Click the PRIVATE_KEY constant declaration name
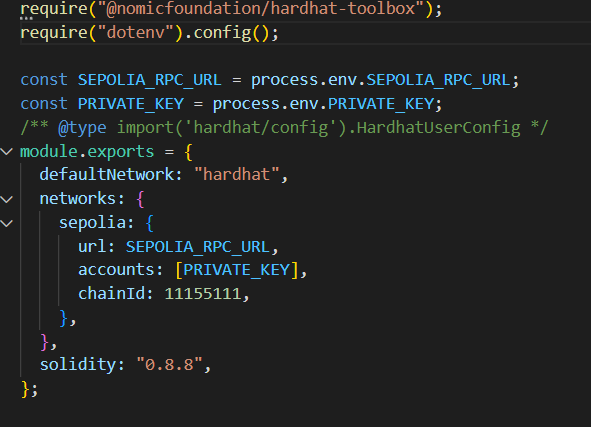 [131, 104]
